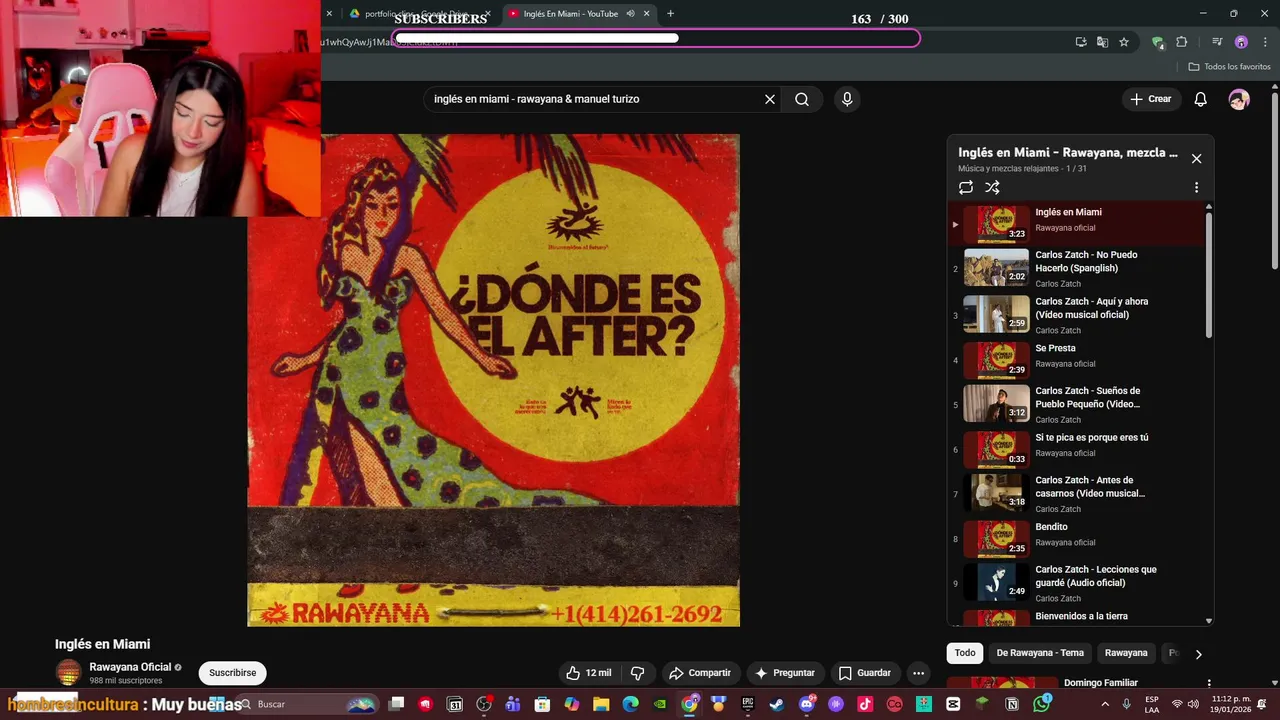Bookmark this page with star icon

click(1124, 42)
